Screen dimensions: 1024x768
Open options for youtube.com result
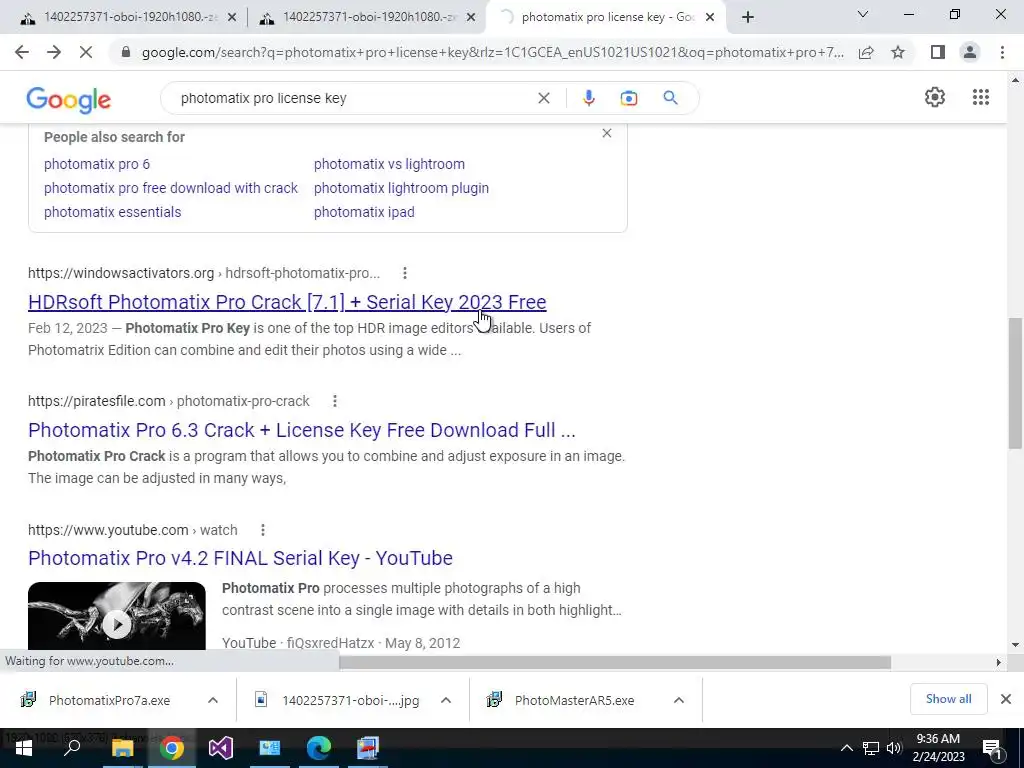tap(263, 530)
